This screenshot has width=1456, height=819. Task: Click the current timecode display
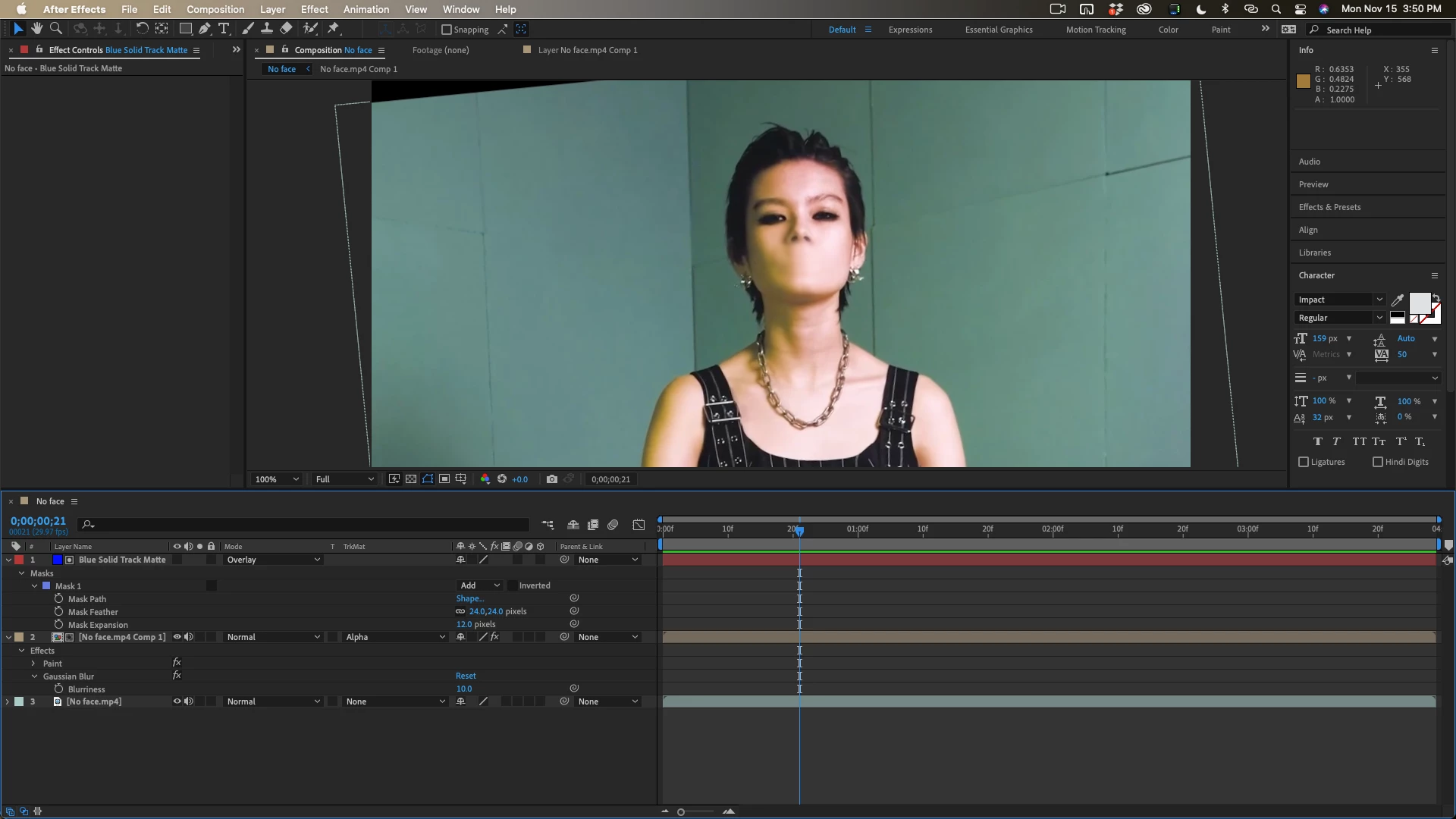38,521
